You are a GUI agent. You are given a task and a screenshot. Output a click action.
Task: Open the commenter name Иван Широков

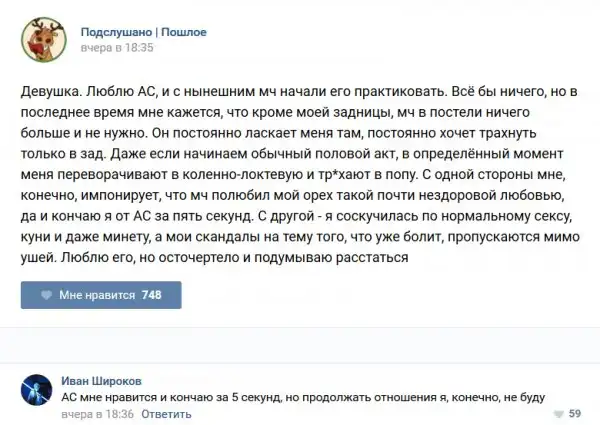coord(103,381)
